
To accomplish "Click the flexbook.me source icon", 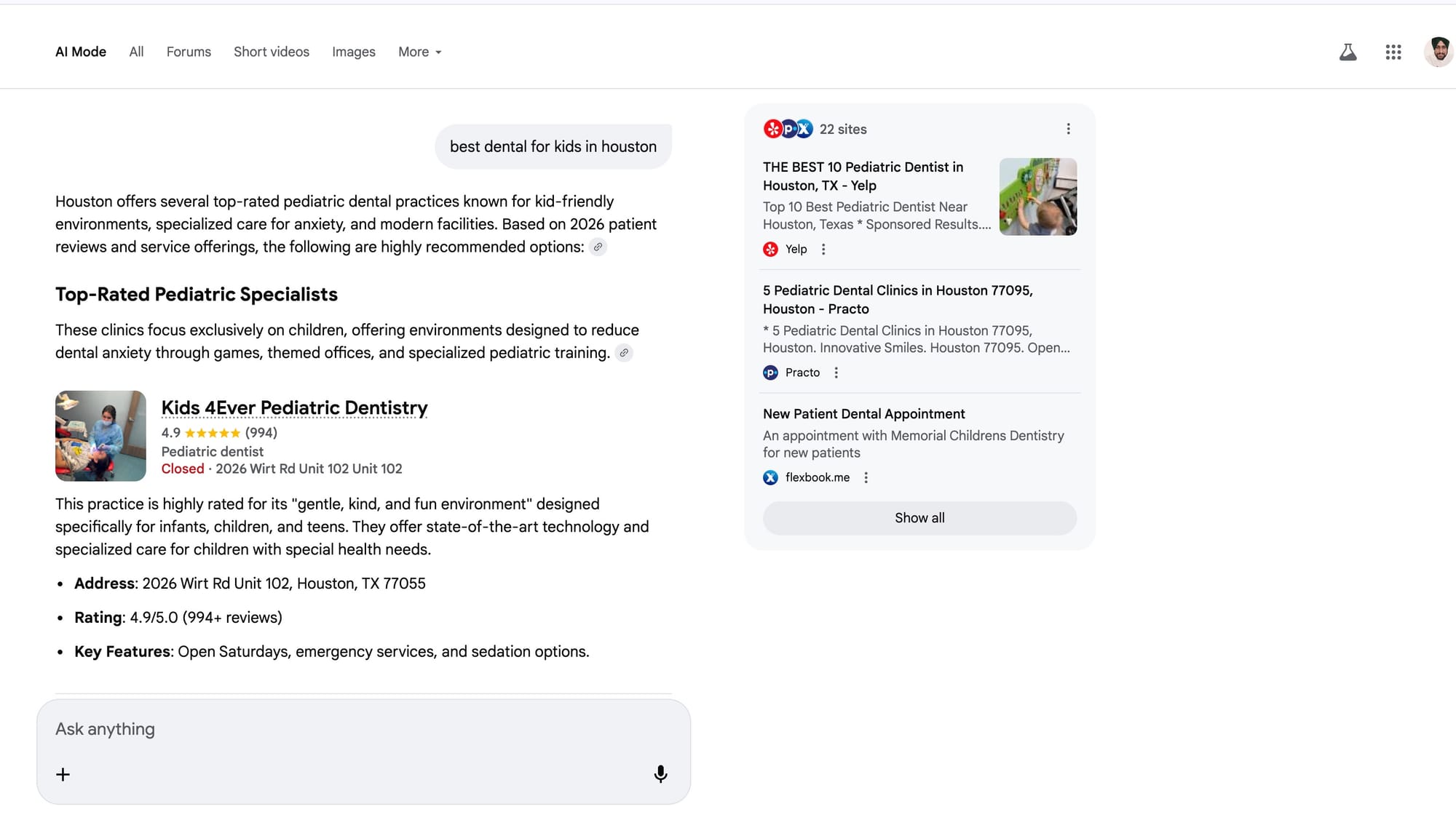I will point(770,477).
